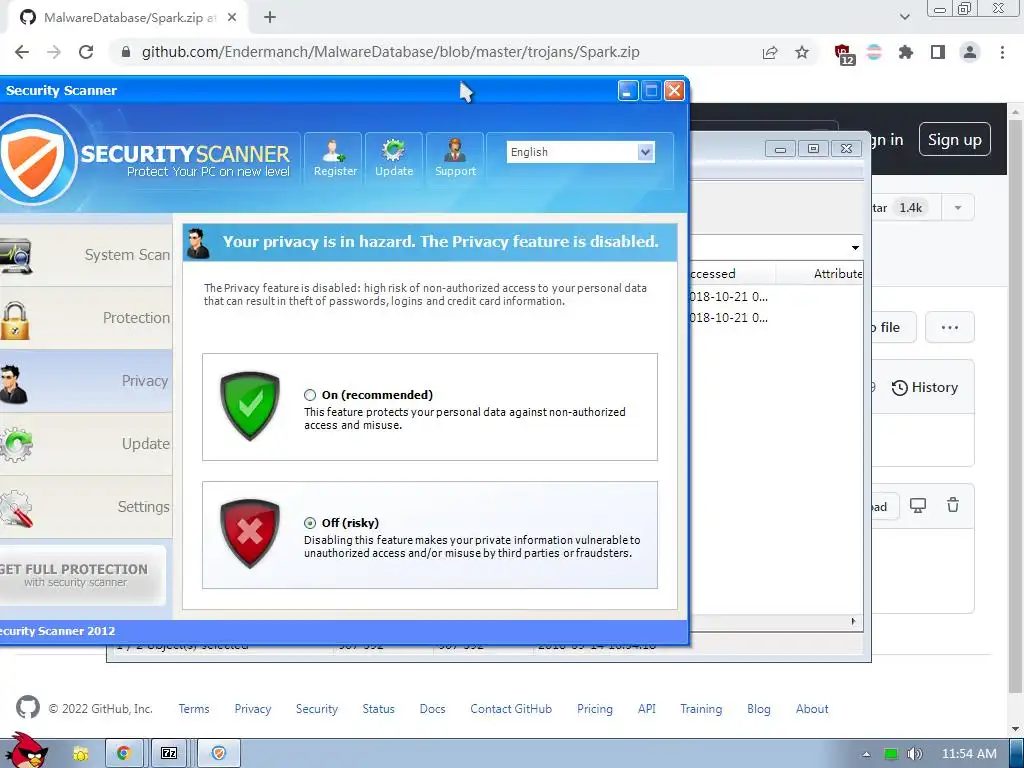Go forward in Chrome browser

54,52
